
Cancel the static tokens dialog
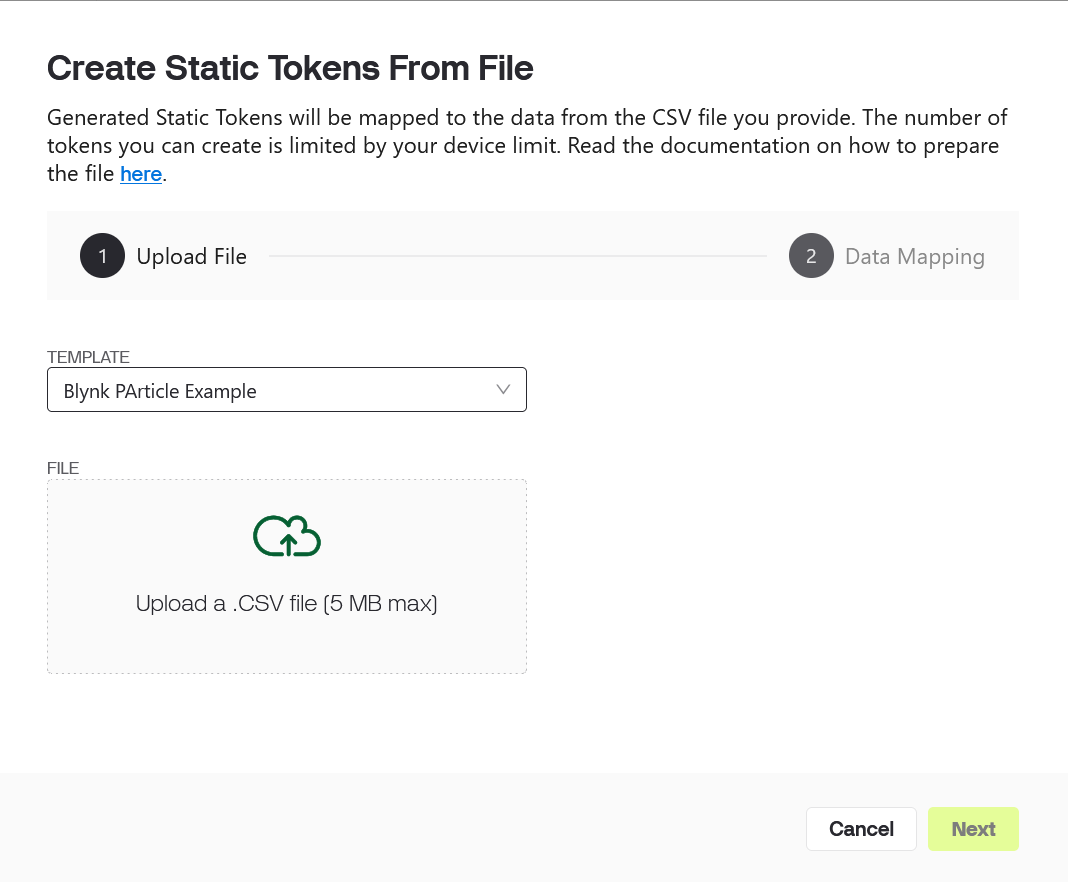pyautogui.click(x=861, y=829)
